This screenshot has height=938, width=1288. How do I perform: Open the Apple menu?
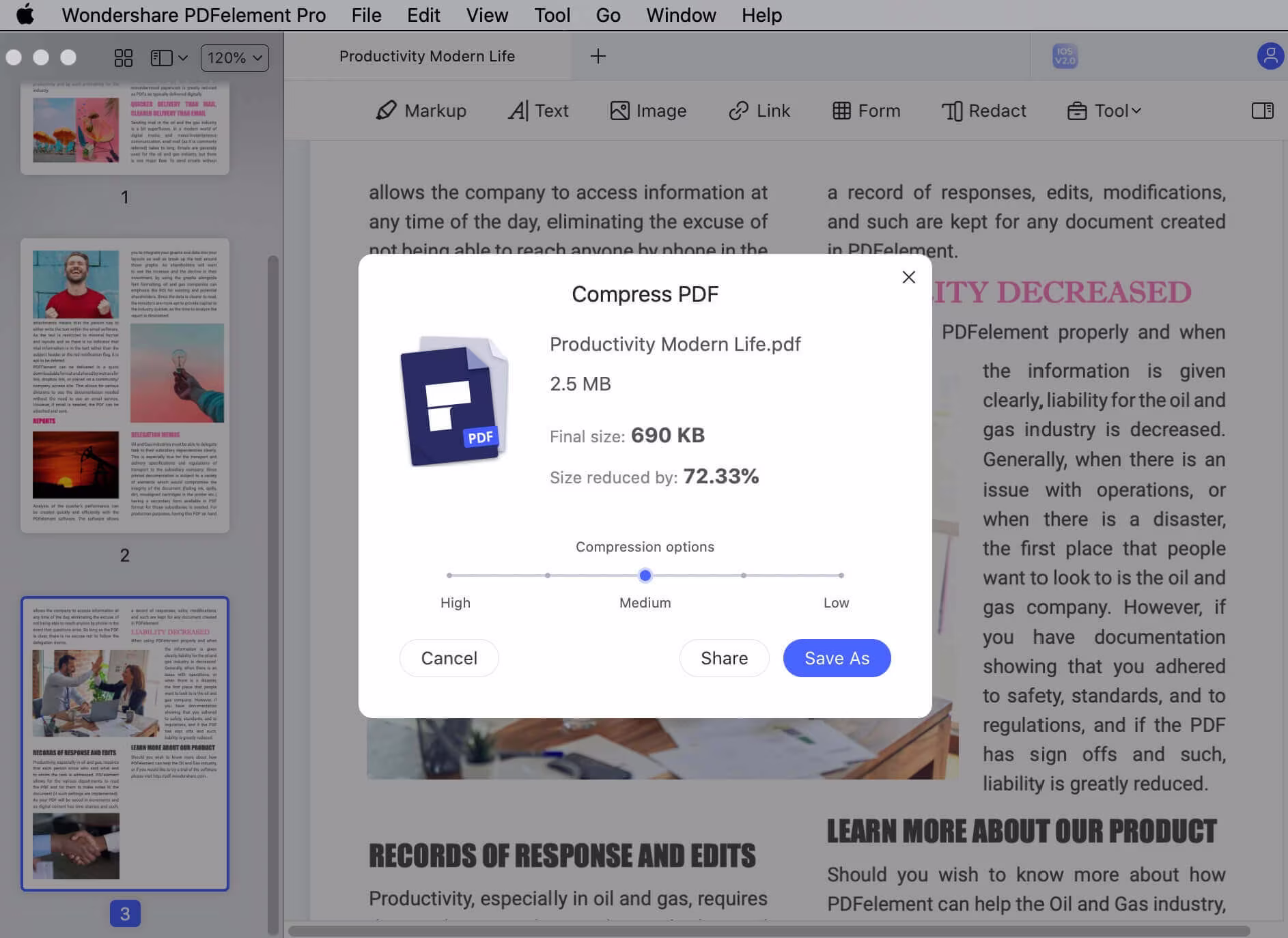25,14
